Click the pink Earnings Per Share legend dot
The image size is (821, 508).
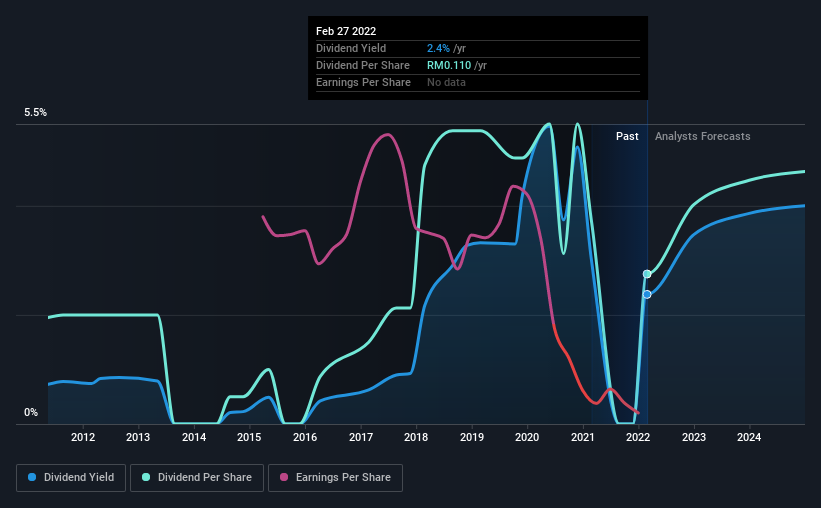284,478
